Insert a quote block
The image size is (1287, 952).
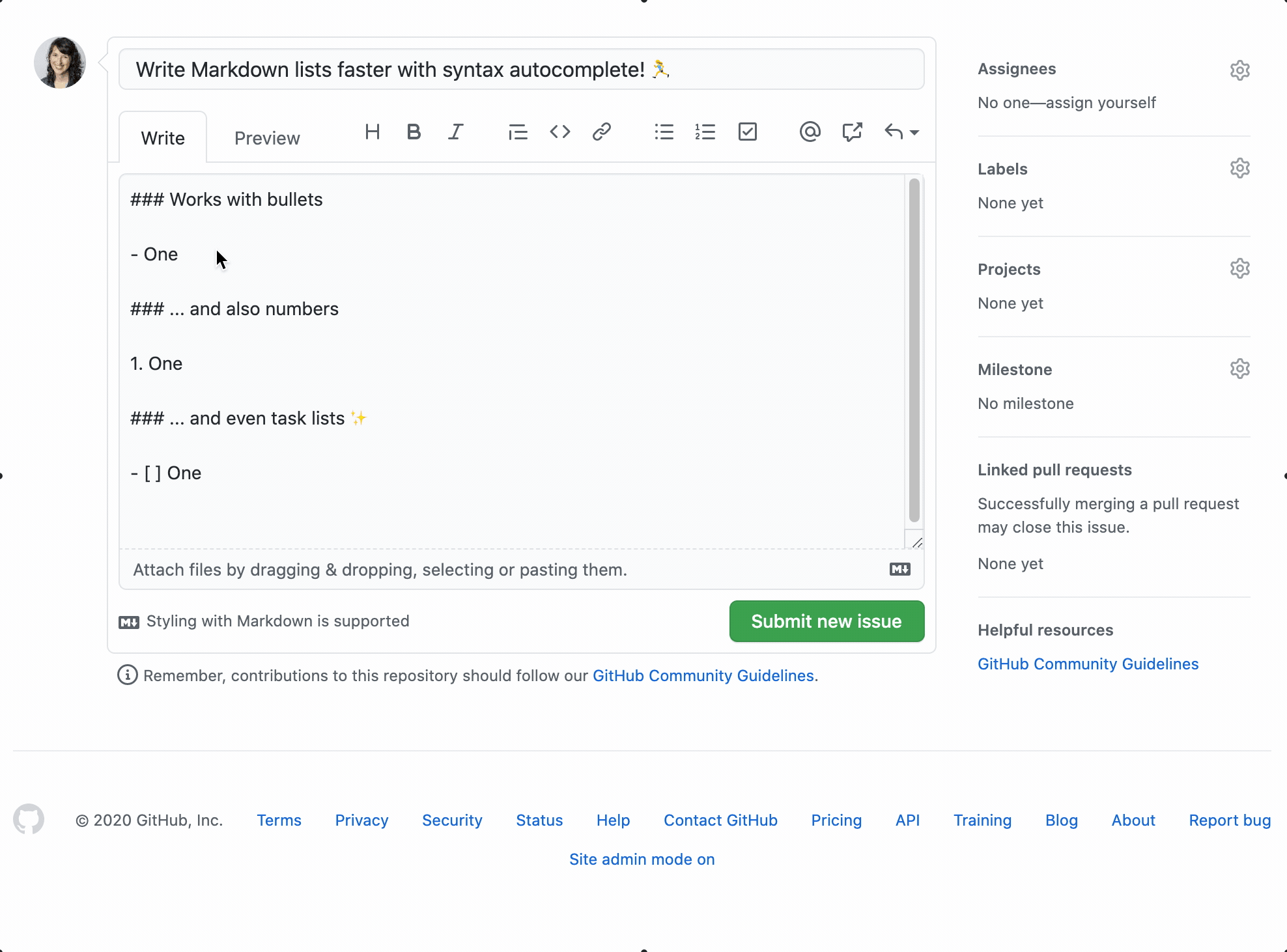click(517, 132)
